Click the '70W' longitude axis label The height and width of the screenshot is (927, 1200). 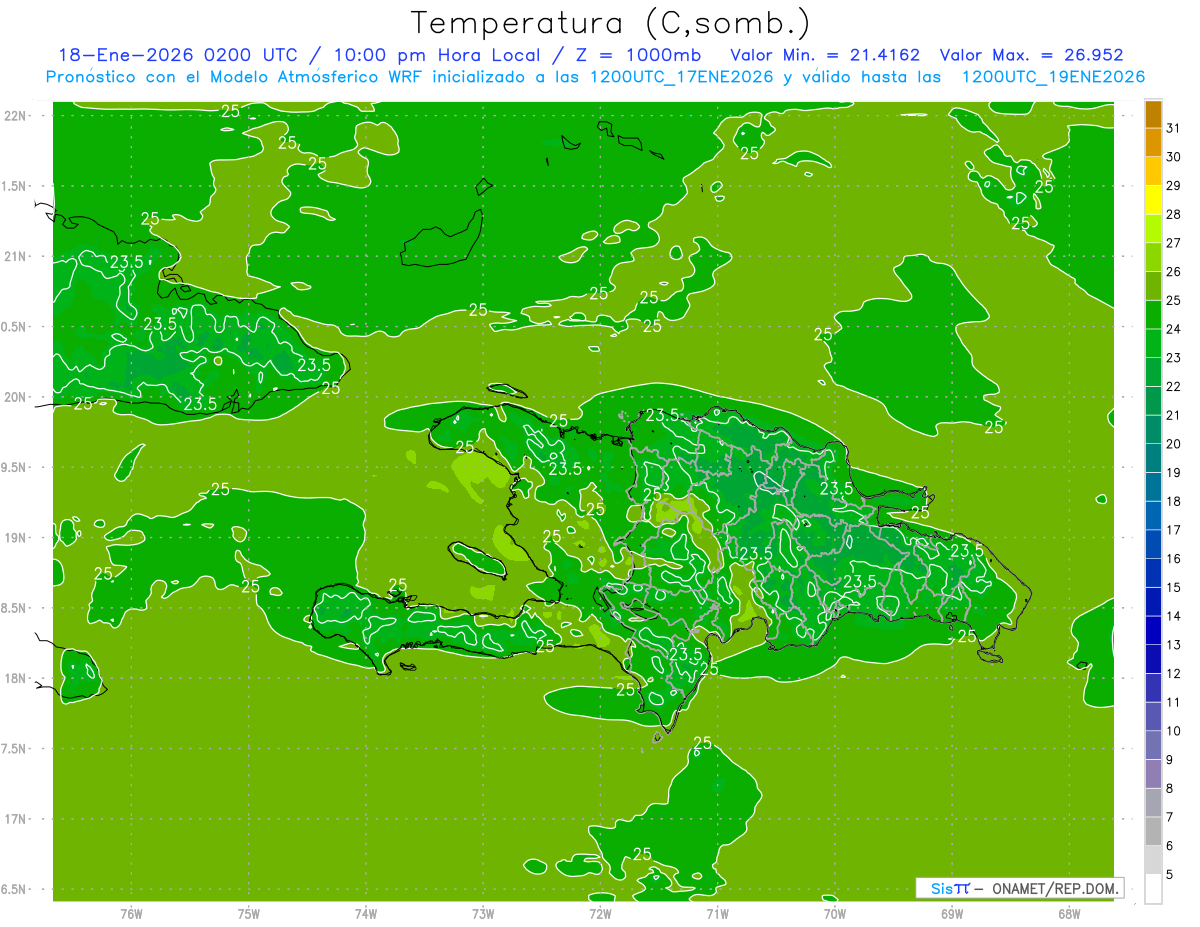(835, 913)
